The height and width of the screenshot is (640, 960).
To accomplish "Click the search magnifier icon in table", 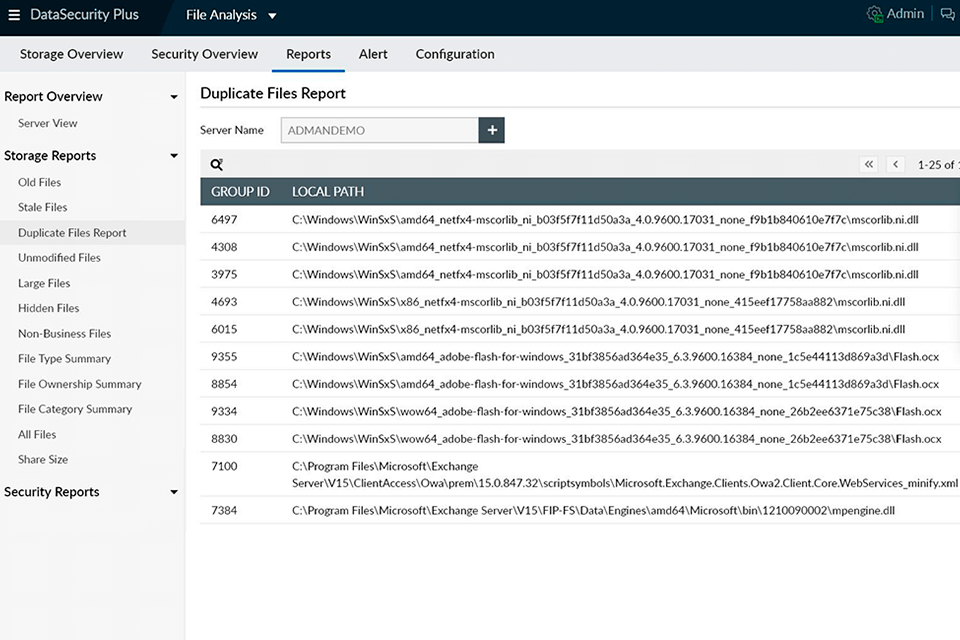I will (x=217, y=165).
